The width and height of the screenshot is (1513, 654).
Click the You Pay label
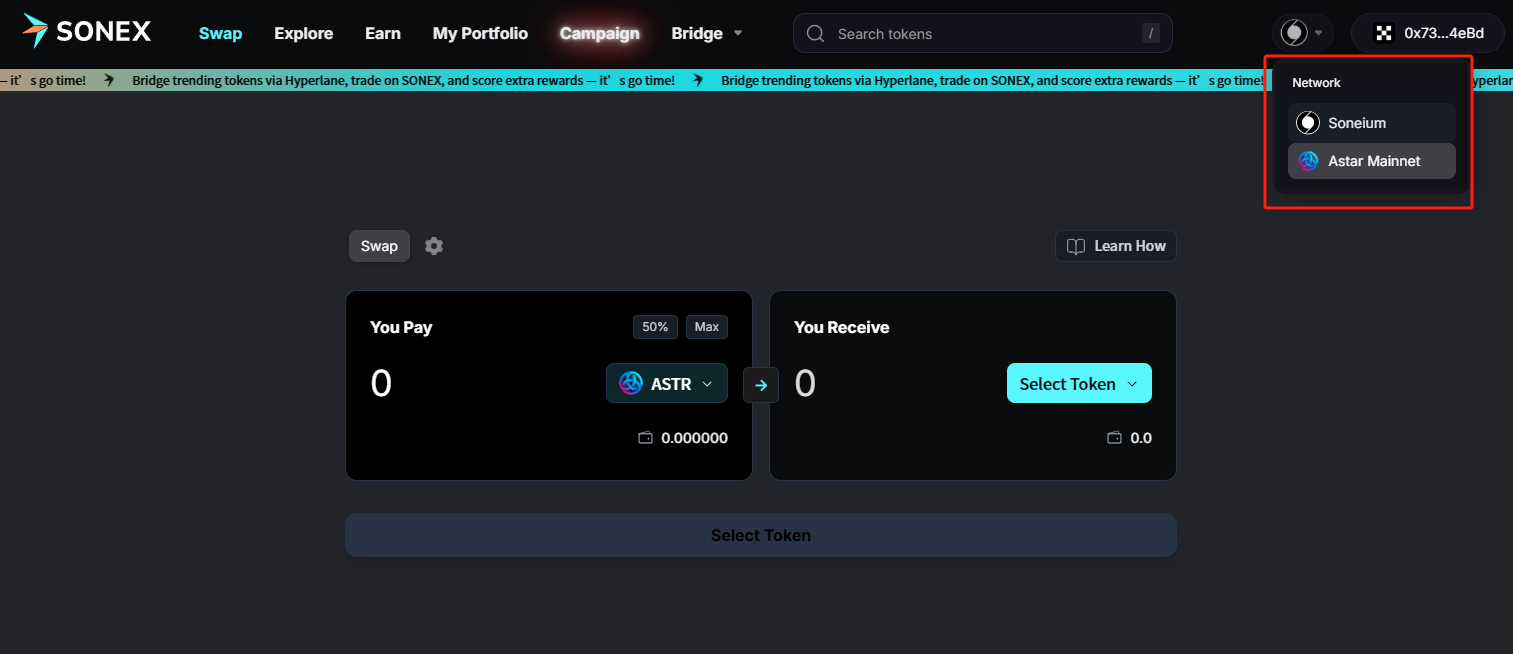pos(401,327)
